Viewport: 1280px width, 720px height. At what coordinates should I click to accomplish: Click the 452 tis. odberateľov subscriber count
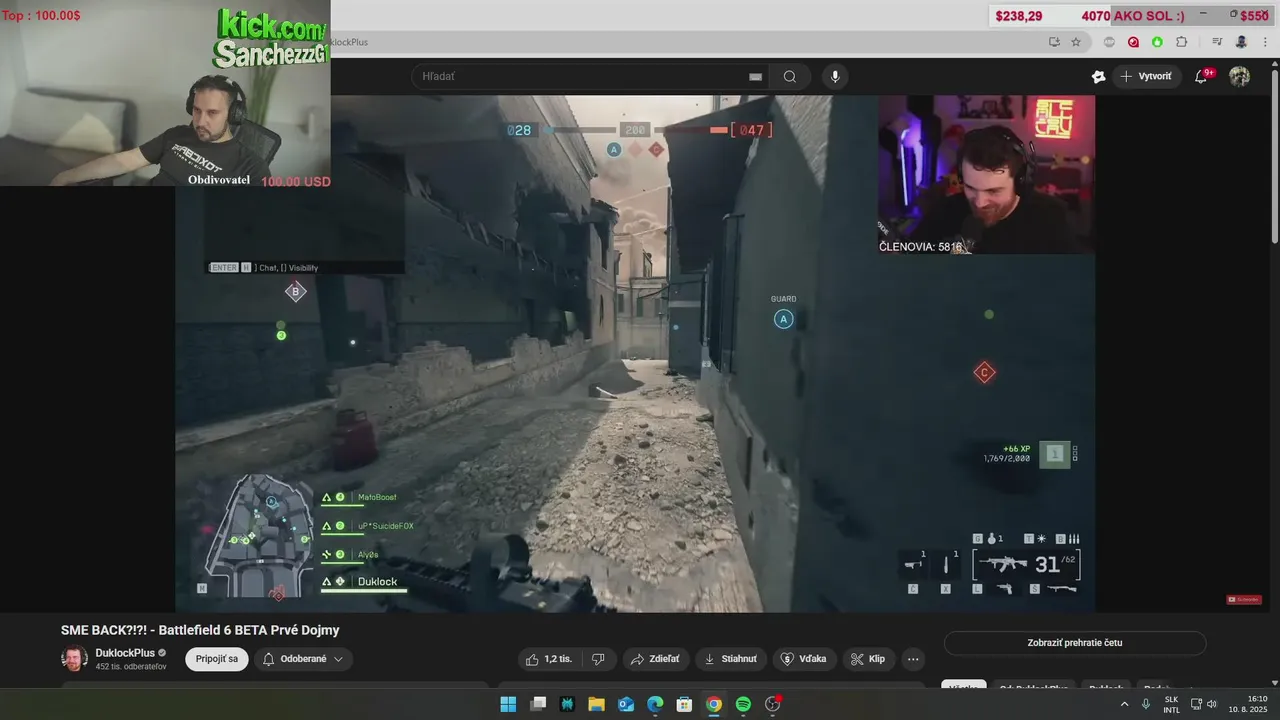(131, 667)
